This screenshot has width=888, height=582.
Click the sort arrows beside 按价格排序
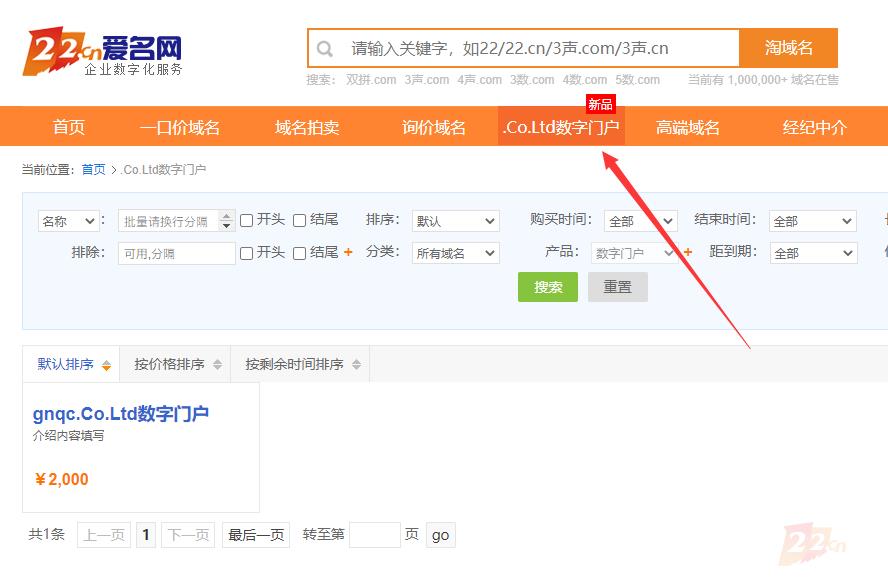click(x=217, y=365)
